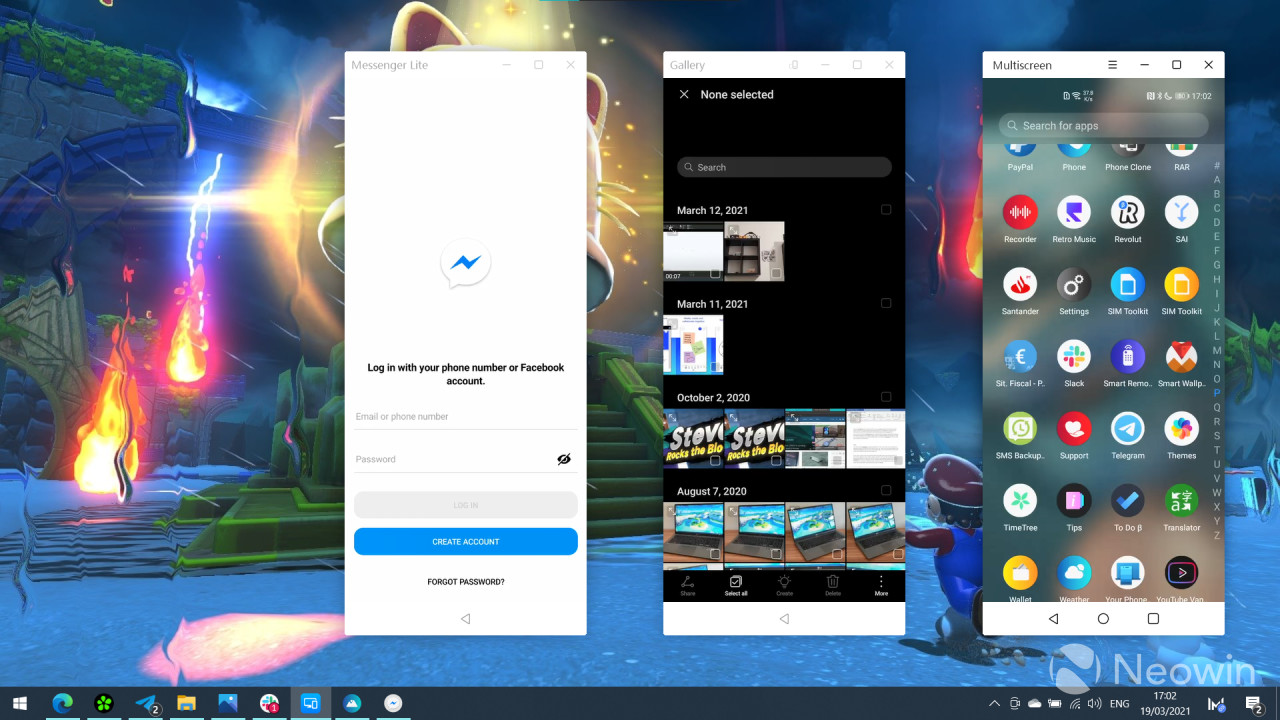1280x720 pixels.
Task: Toggle password visibility eye icon
Action: click(x=564, y=459)
